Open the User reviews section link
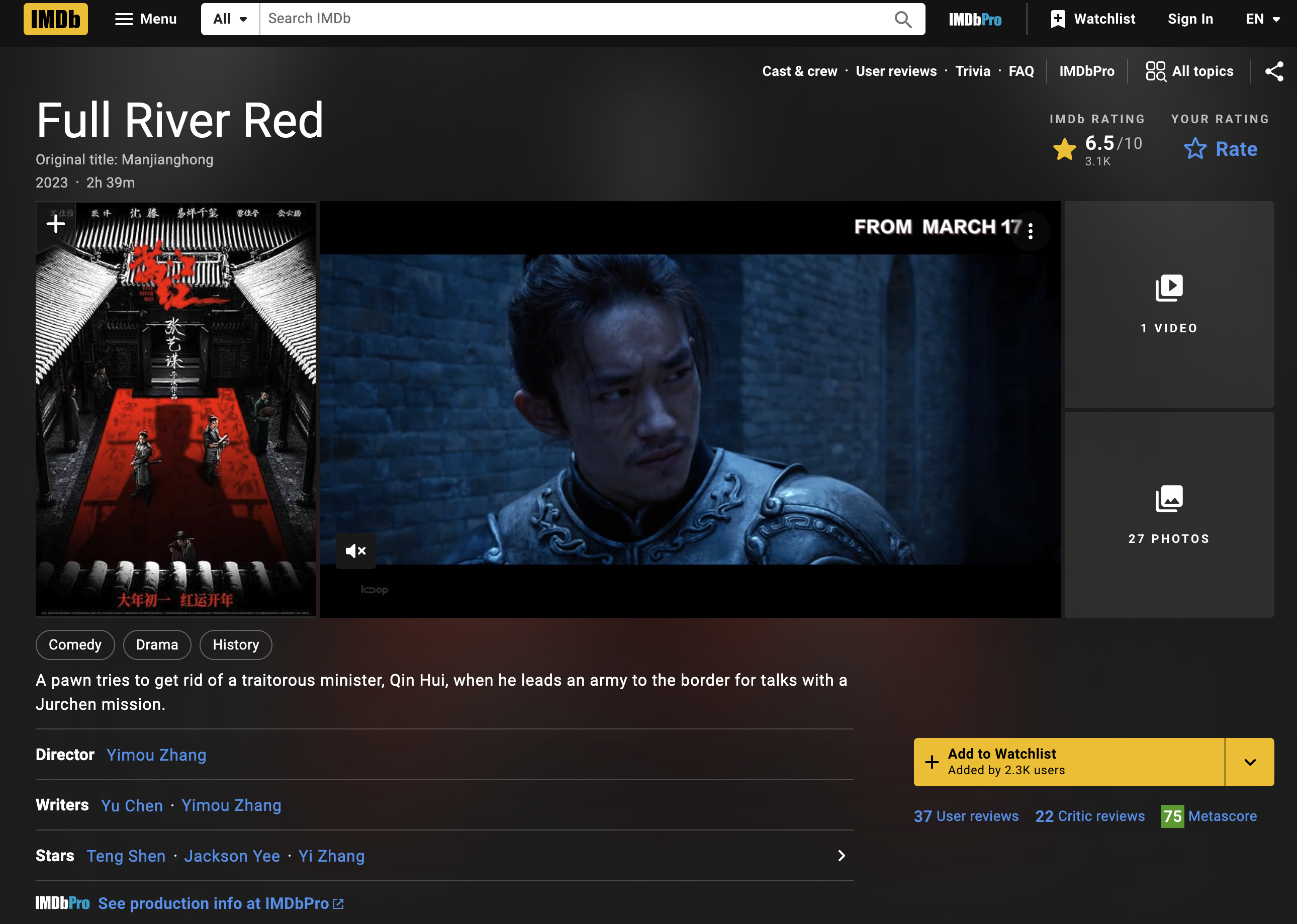 tap(896, 71)
